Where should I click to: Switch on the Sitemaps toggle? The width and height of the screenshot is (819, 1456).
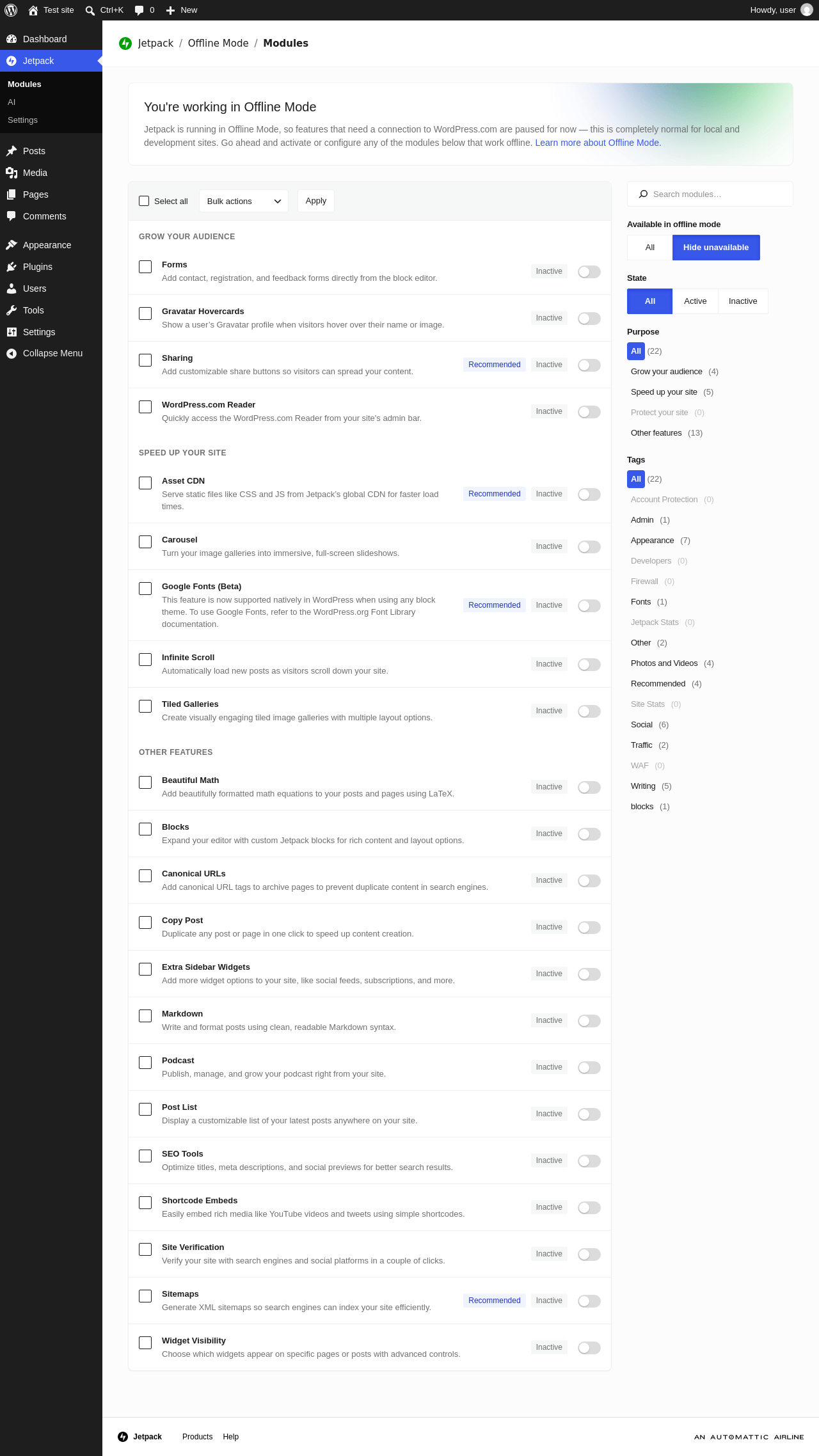(589, 1301)
